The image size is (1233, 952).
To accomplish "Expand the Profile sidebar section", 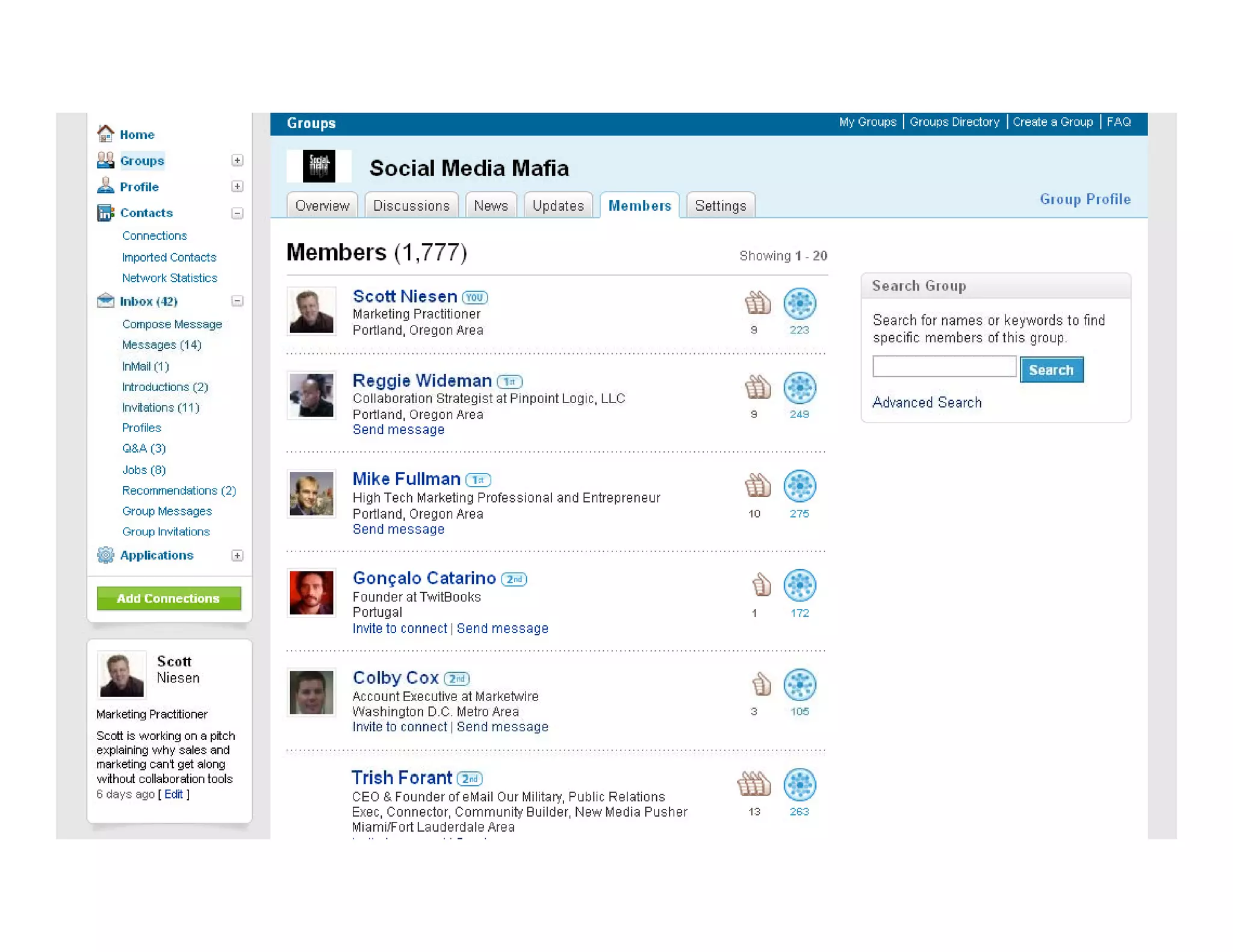I will tap(237, 186).
